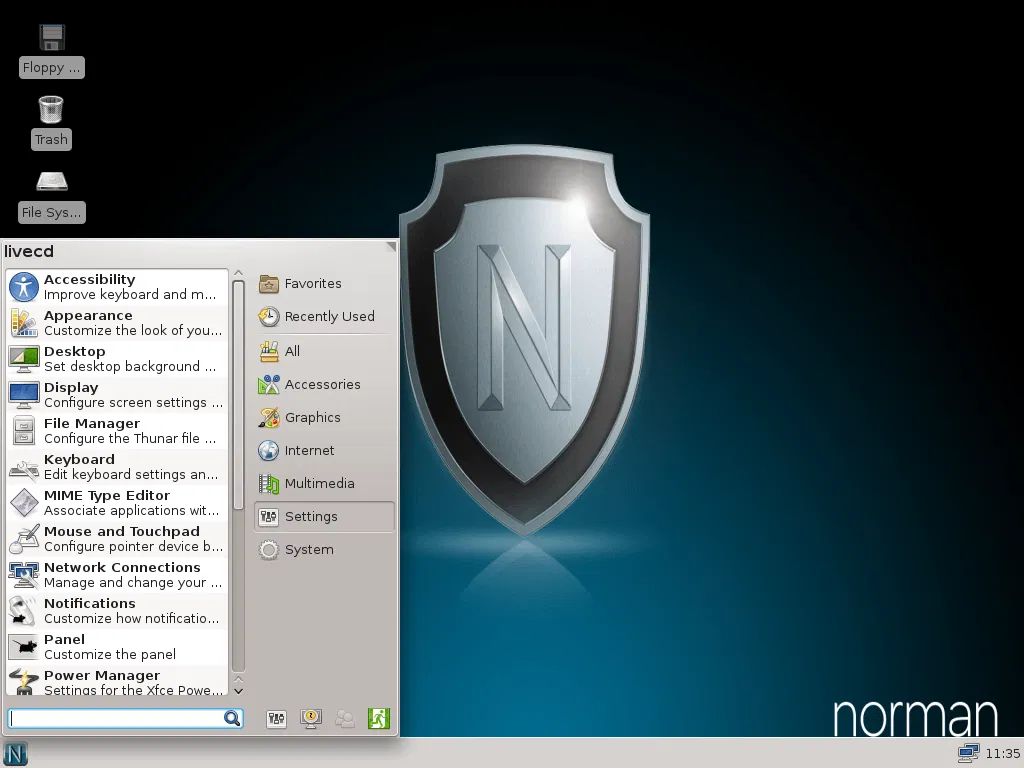Click 'Configure pointer device b...' description
The height and width of the screenshot is (768, 1024).
[x=133, y=546]
